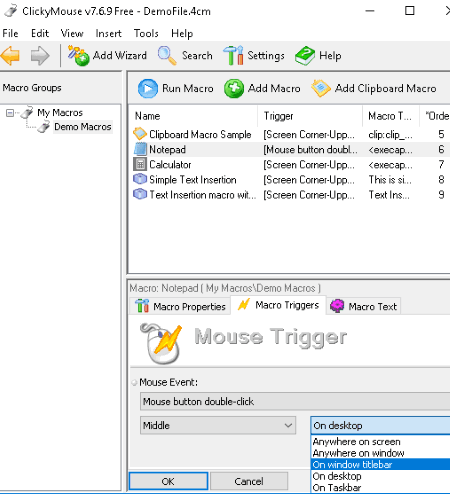Screen dimensions: 450x494
Task: Select the Calculator macro name
Action: [x=170, y=164]
